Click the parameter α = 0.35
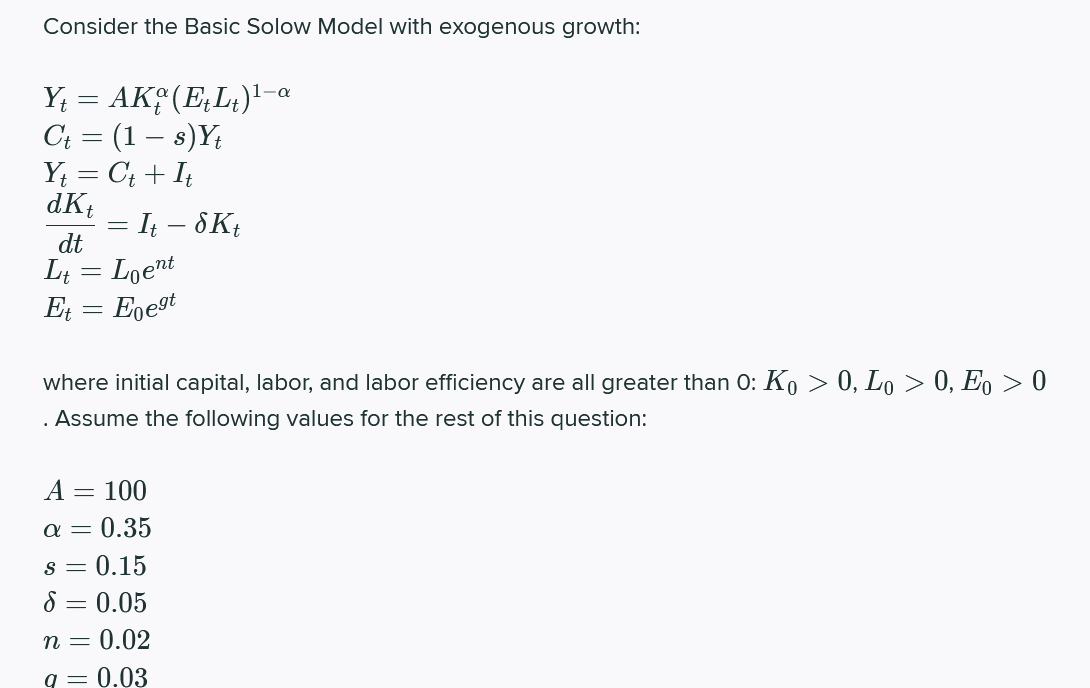Image resolution: width=1090 pixels, height=688 pixels. 97,528
